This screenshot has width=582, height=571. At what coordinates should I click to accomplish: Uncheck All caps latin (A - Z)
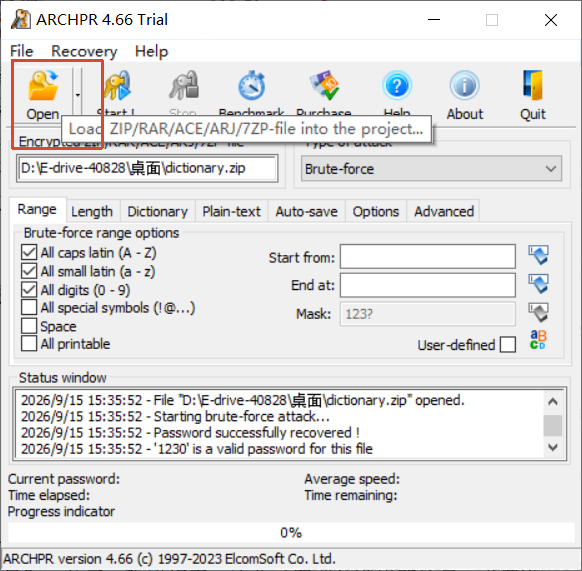click(x=29, y=252)
